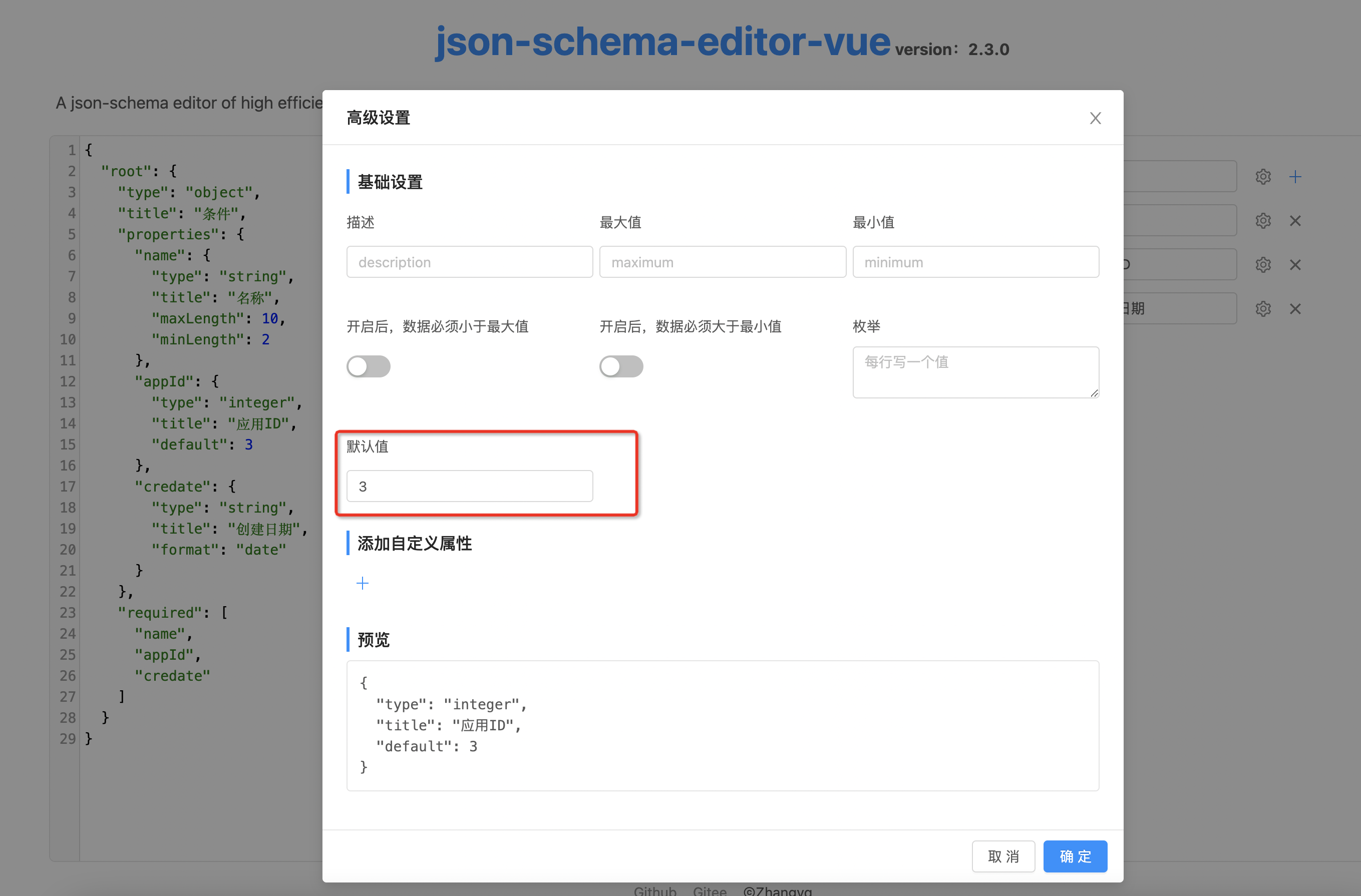Click the 默认值 field containing 3

[x=469, y=486]
